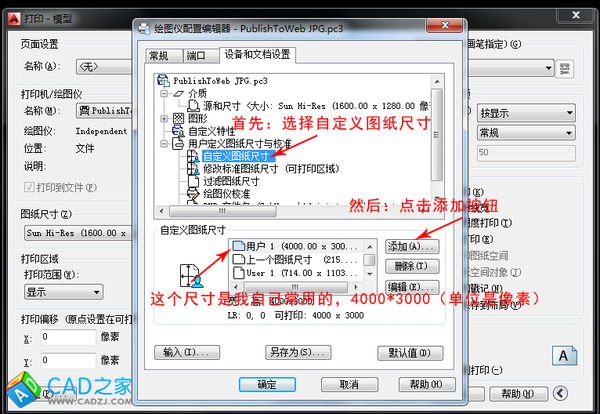Viewport: 600px width, 414px height.
Task: Expand the 图形 tree node
Action: pyautogui.click(x=164, y=119)
